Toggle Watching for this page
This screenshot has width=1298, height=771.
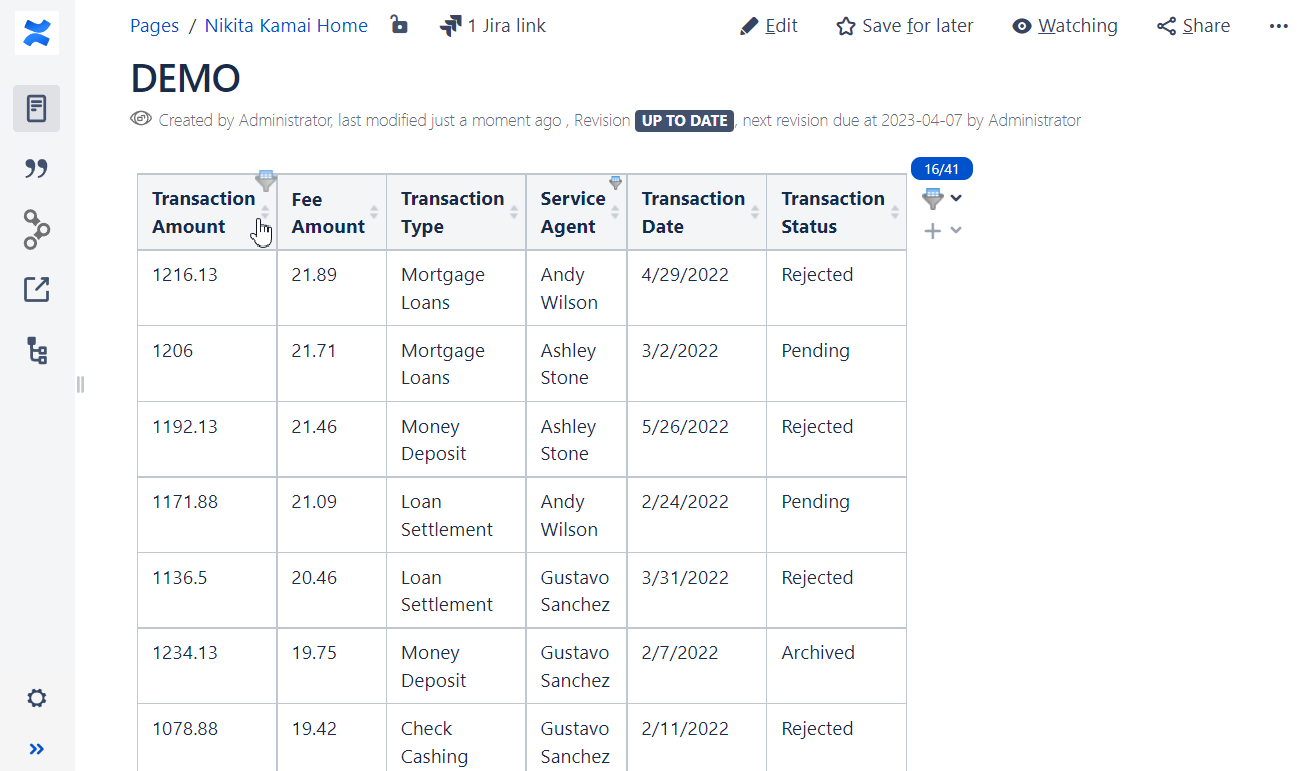1064,26
